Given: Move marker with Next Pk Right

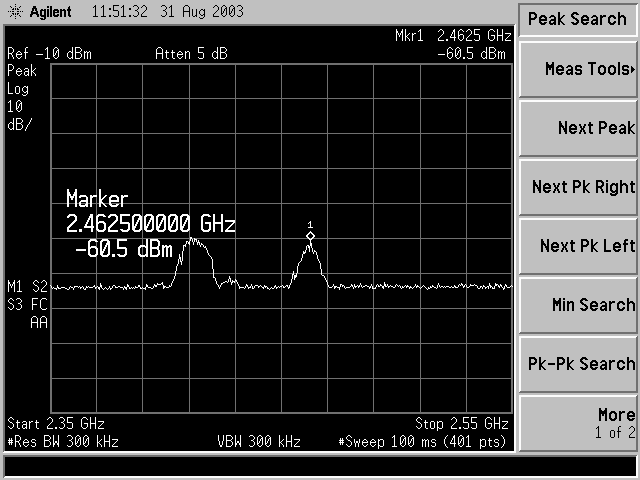Looking at the screenshot, I should click(x=578, y=187).
